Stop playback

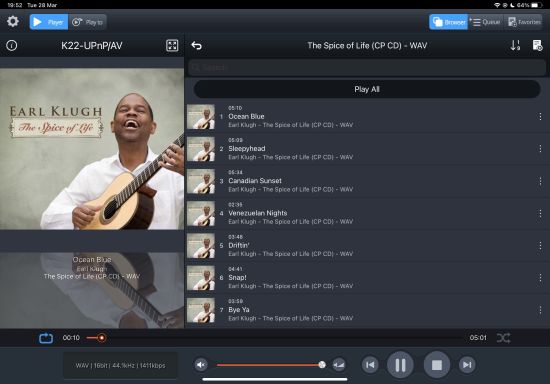437,365
